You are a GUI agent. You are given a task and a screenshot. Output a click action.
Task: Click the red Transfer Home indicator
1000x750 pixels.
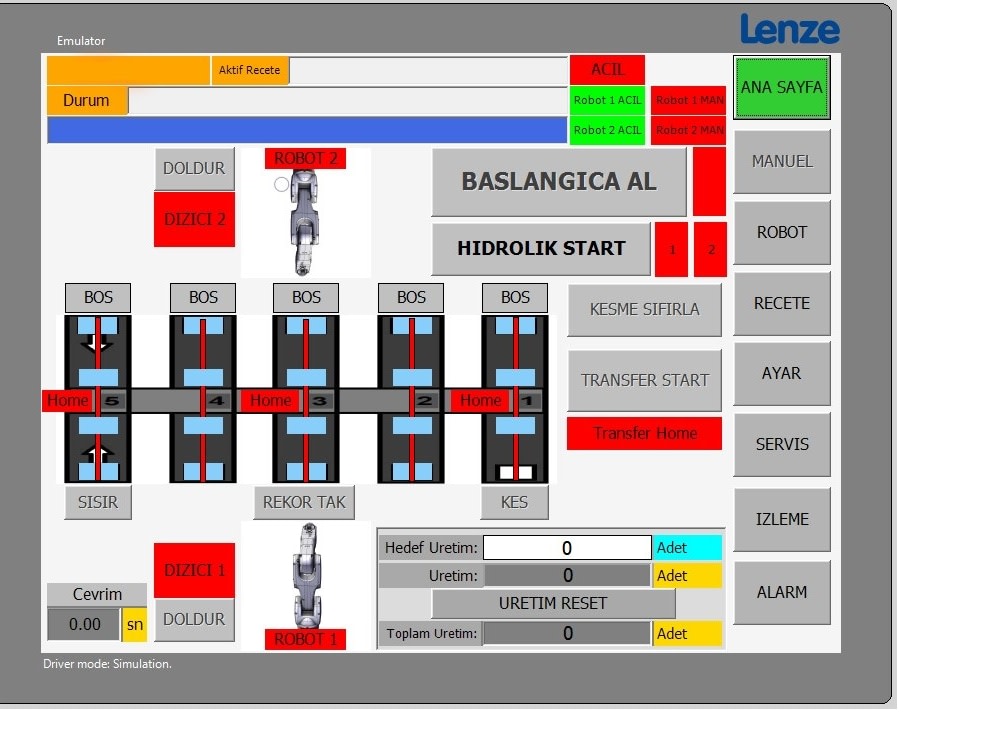pyautogui.click(x=644, y=433)
